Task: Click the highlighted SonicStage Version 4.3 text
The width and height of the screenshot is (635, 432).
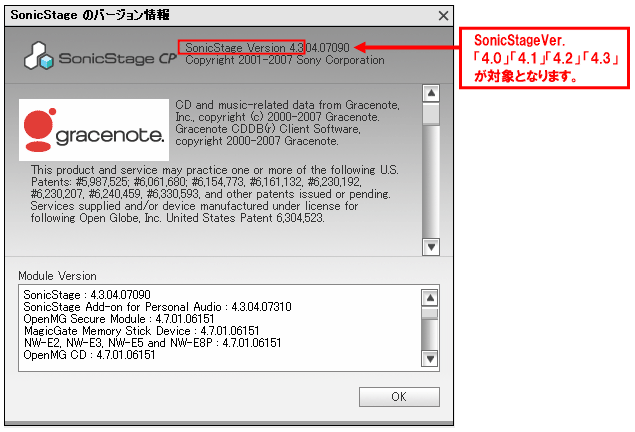Action: pyautogui.click(x=263, y=47)
